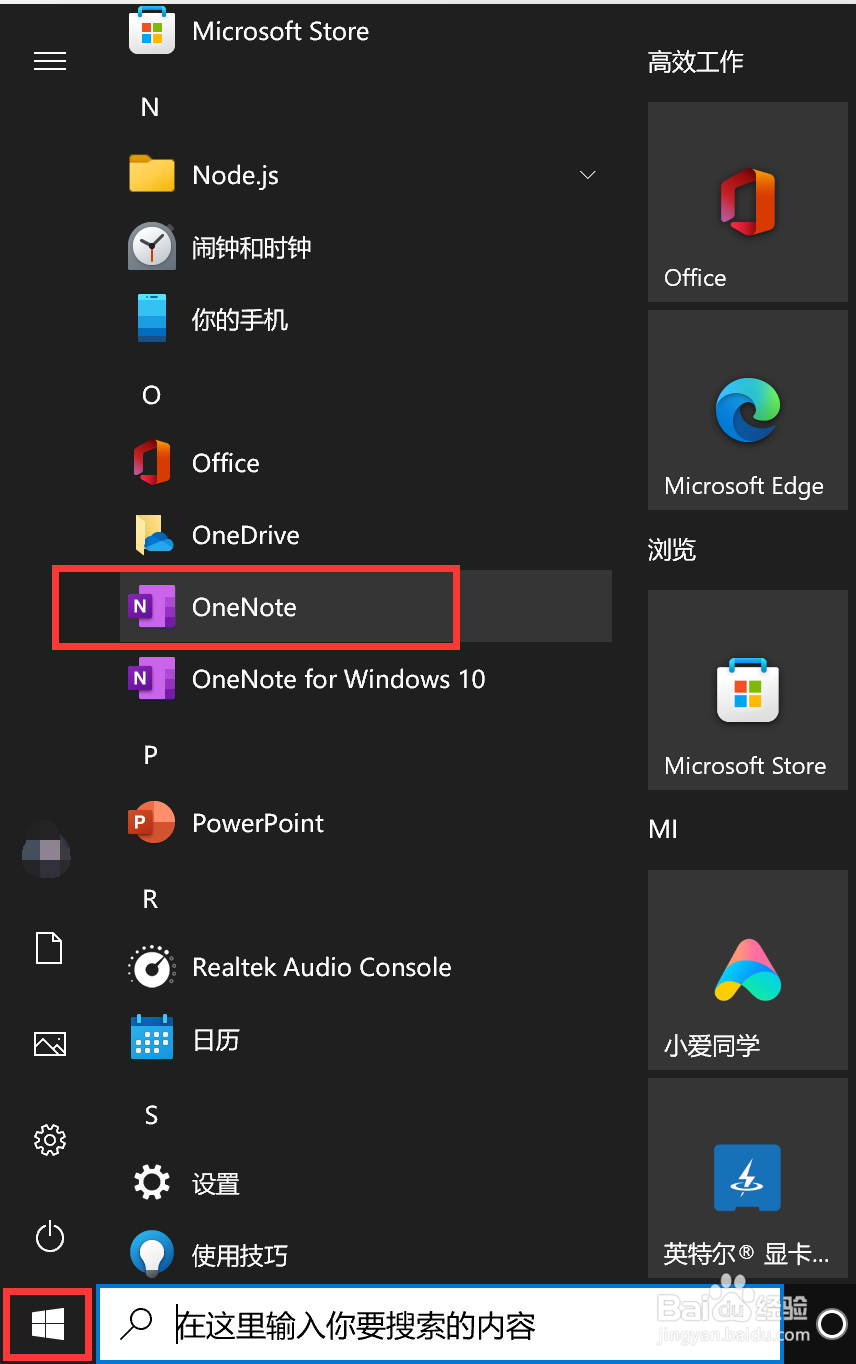Click the Office pinned tile
The height and width of the screenshot is (1364, 856).
[x=748, y=202]
